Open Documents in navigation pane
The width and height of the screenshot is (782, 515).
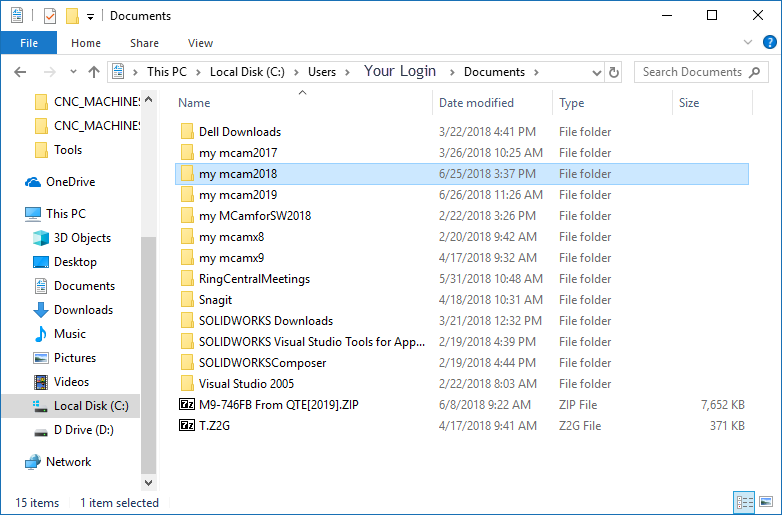74,286
